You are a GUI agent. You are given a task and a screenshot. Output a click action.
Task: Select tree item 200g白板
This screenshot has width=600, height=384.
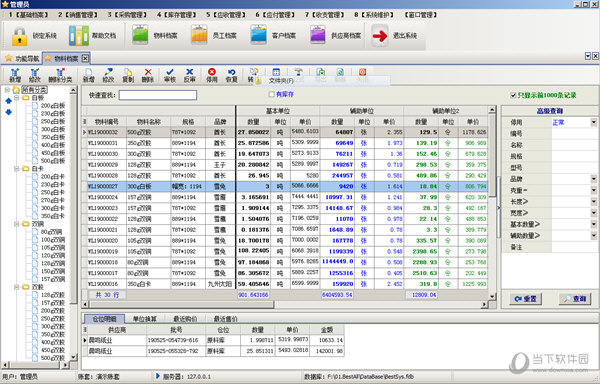pyautogui.click(x=53, y=106)
